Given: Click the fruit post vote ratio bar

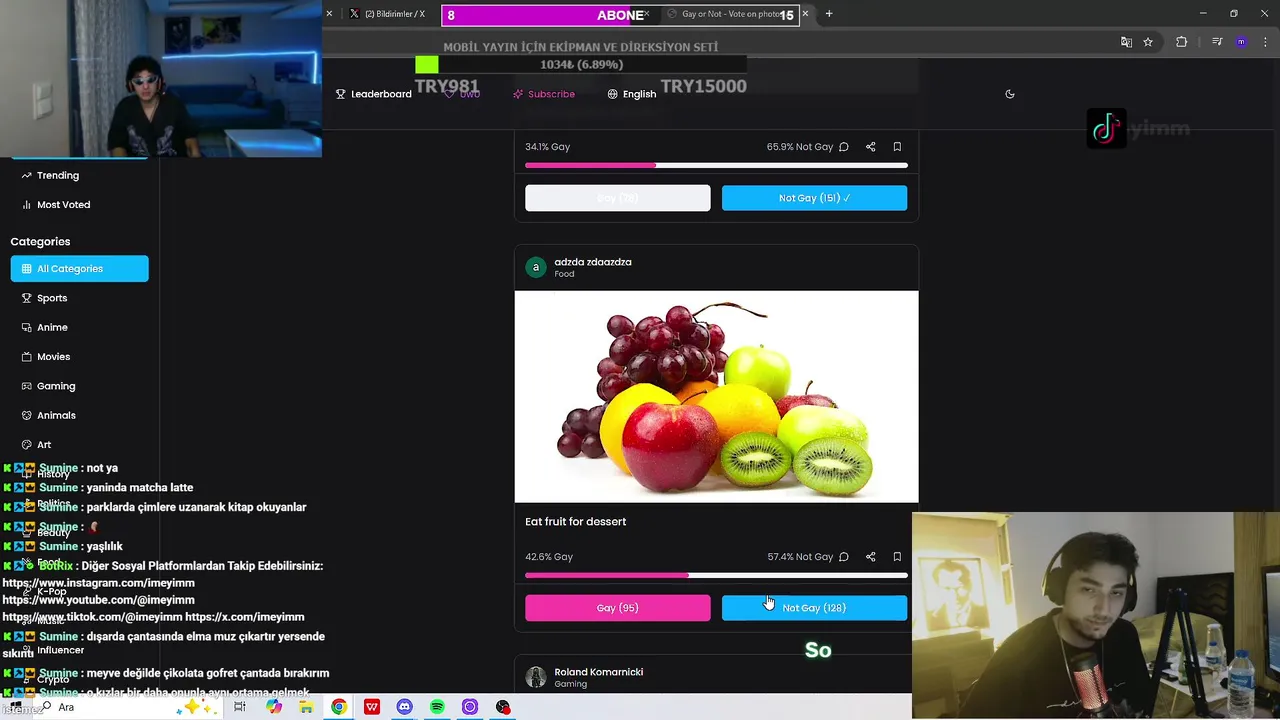Looking at the screenshot, I should pos(716,575).
